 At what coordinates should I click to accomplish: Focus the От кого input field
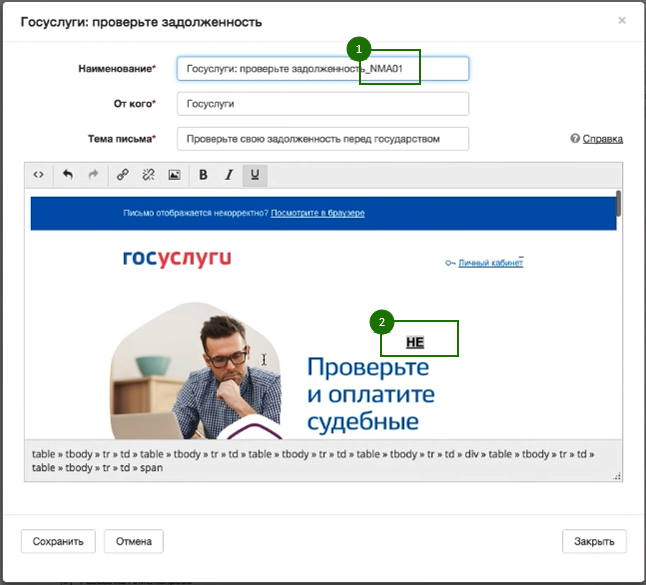click(323, 104)
